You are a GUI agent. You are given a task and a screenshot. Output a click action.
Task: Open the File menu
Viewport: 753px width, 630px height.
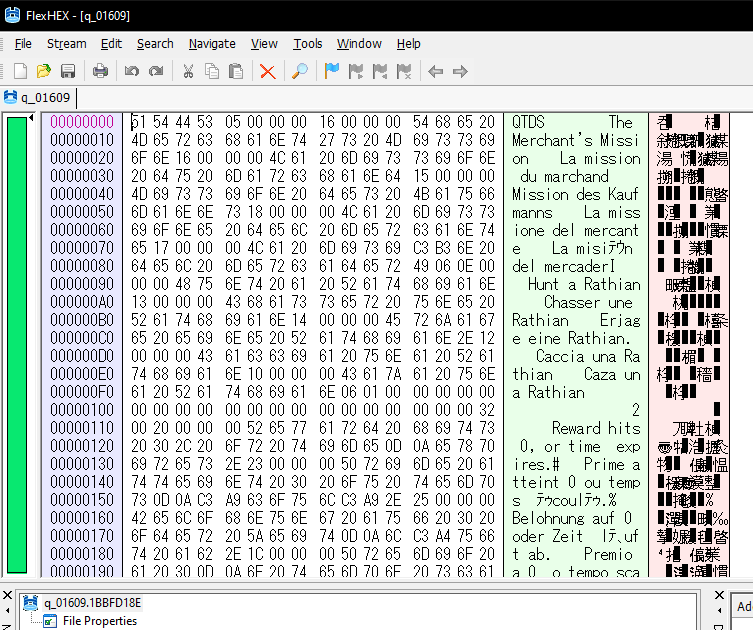(x=23, y=44)
